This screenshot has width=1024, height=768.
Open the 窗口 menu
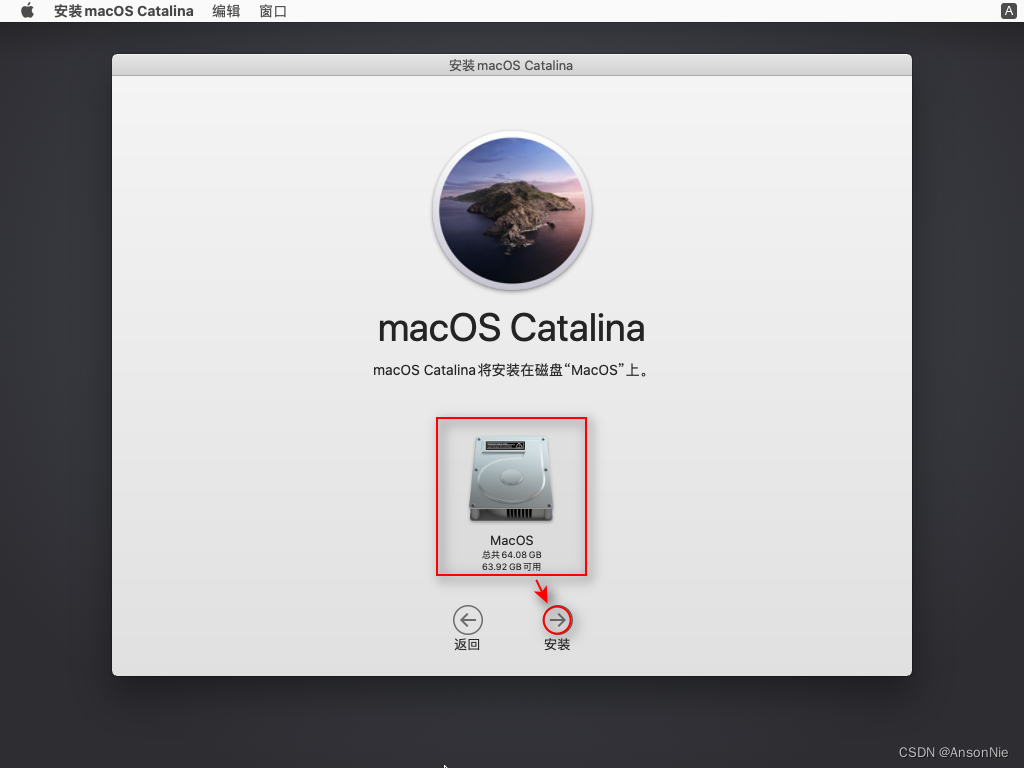[x=272, y=11]
